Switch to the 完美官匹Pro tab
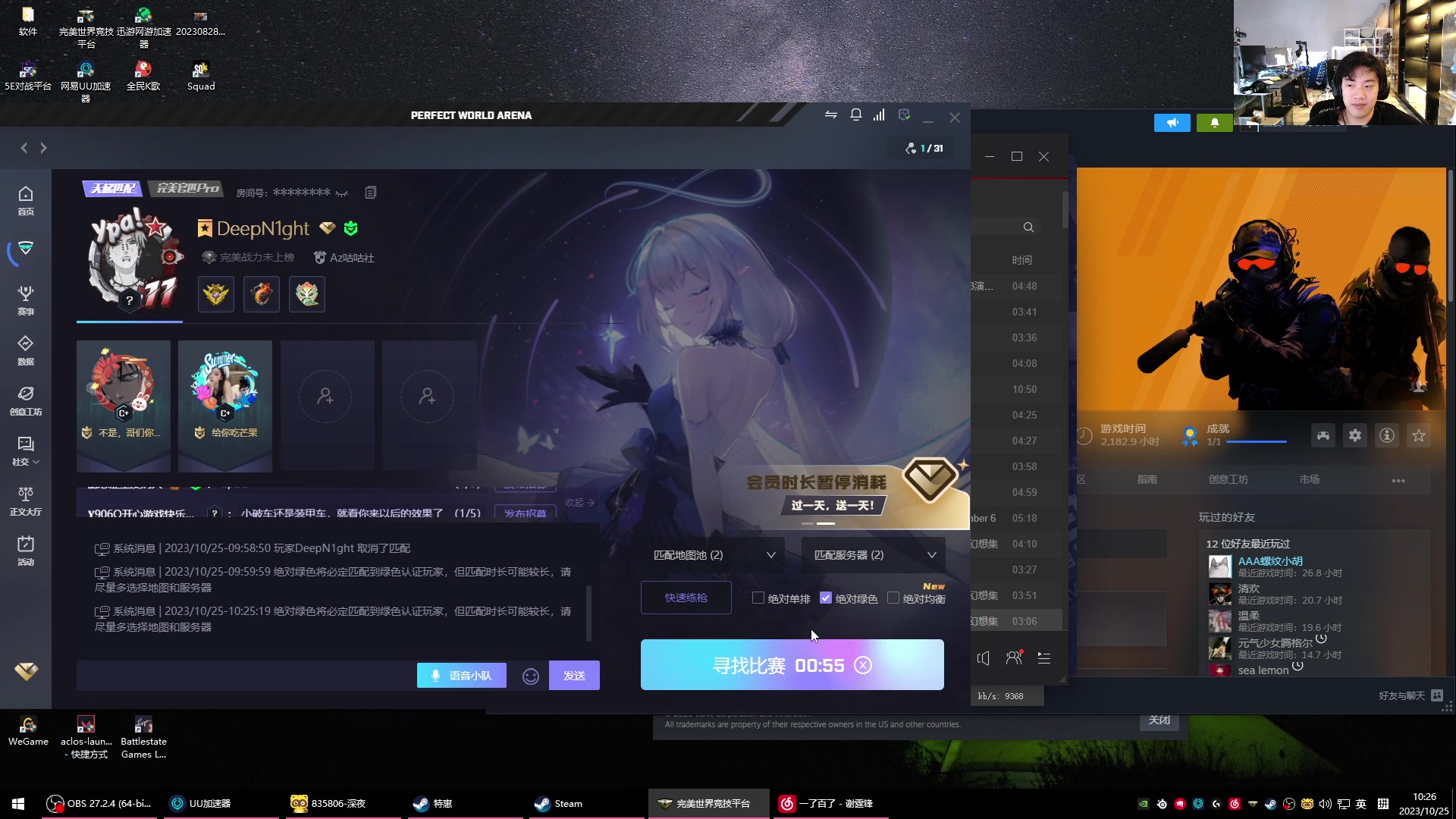Viewport: 1456px width, 819px height. [x=187, y=188]
